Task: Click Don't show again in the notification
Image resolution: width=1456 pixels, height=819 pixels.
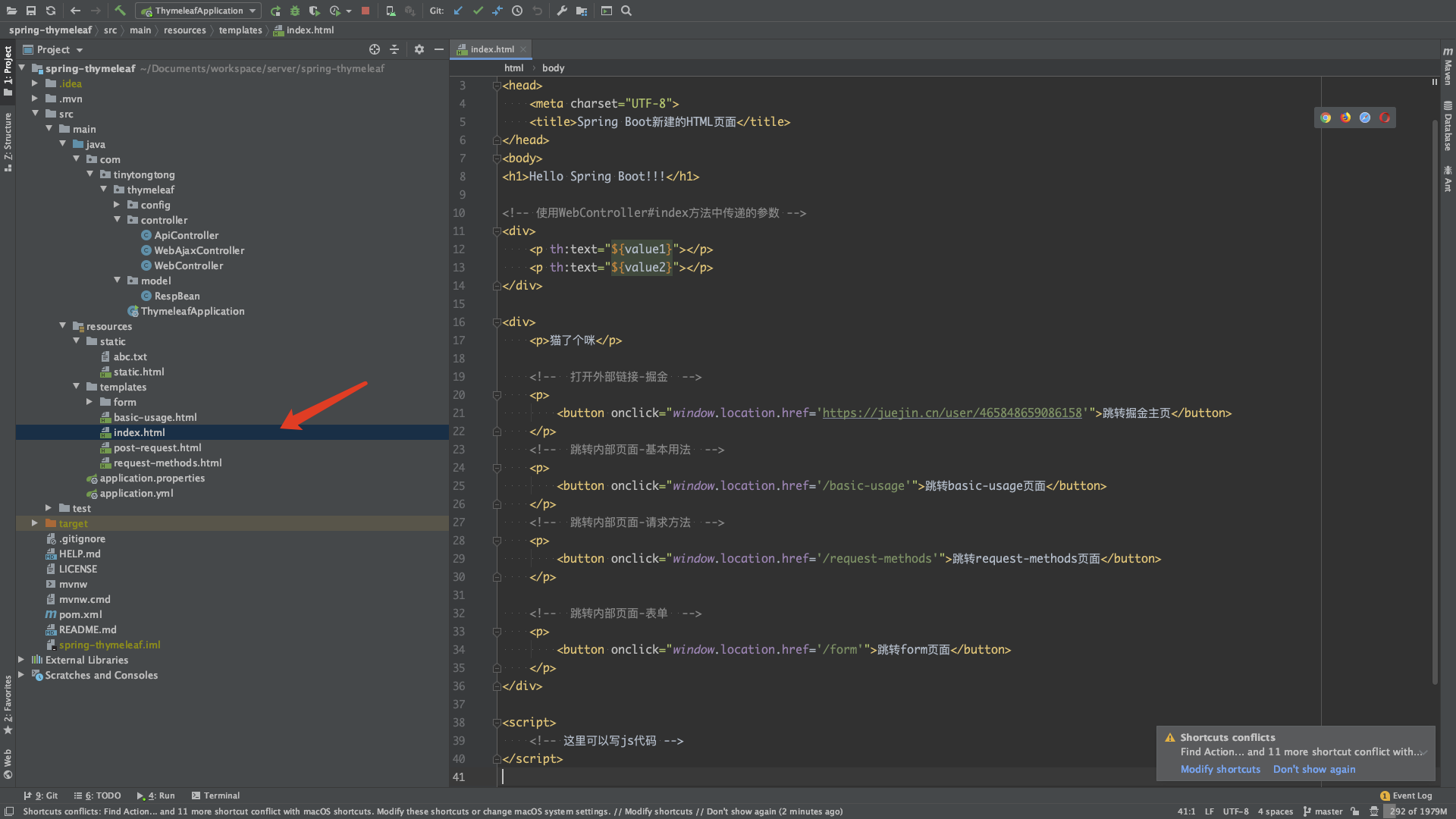Action: (x=1314, y=769)
